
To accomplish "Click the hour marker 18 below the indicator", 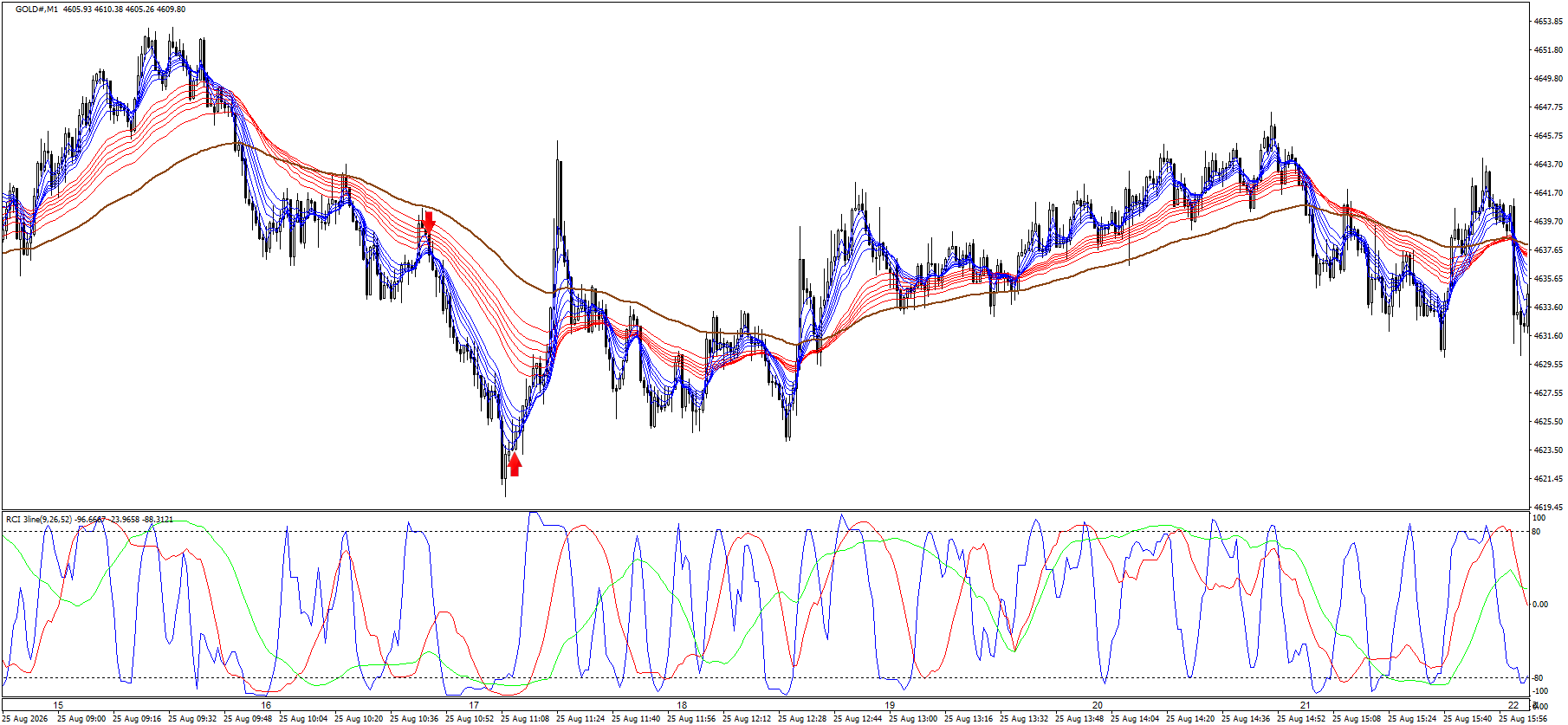I will click(682, 706).
